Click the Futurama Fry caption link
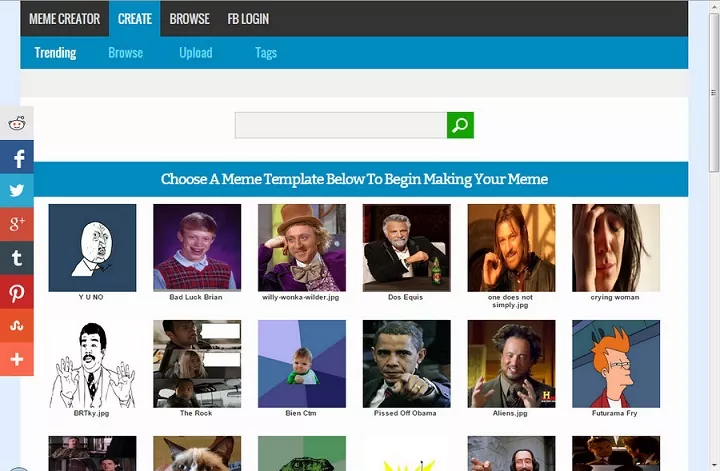This screenshot has height=471, width=720. pos(614,413)
